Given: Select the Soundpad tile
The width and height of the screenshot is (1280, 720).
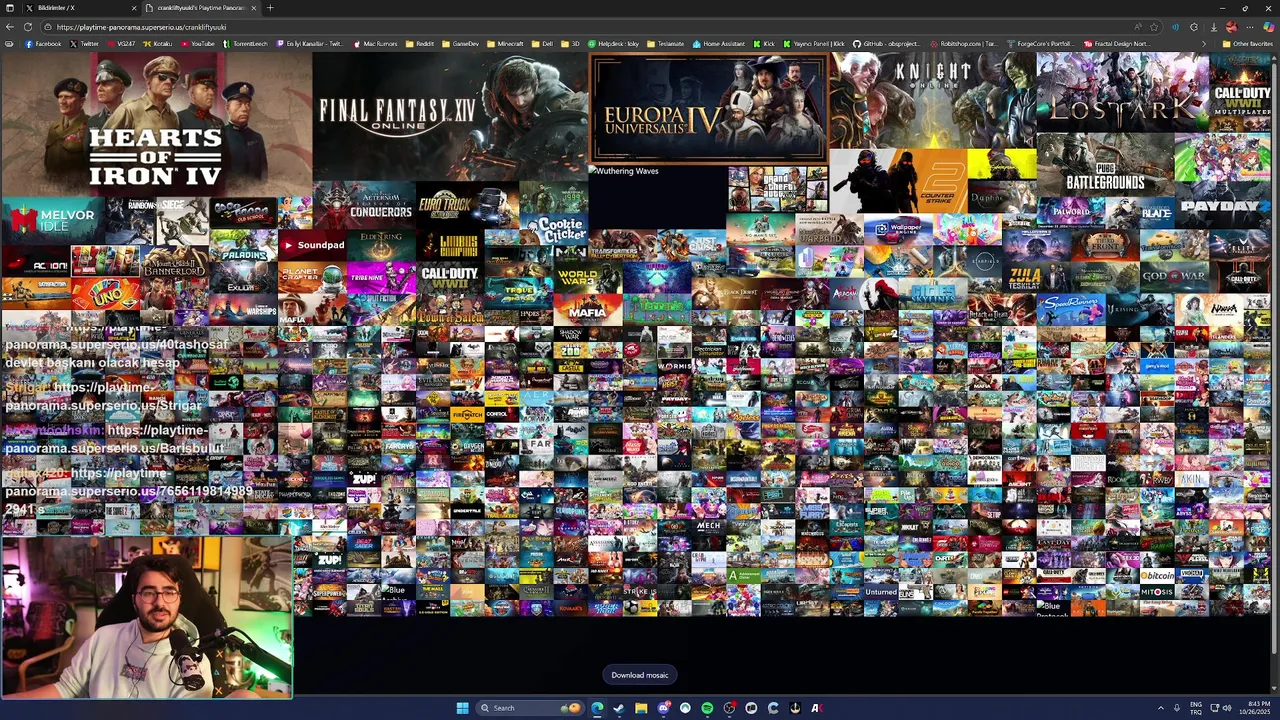Looking at the screenshot, I should tap(312, 245).
